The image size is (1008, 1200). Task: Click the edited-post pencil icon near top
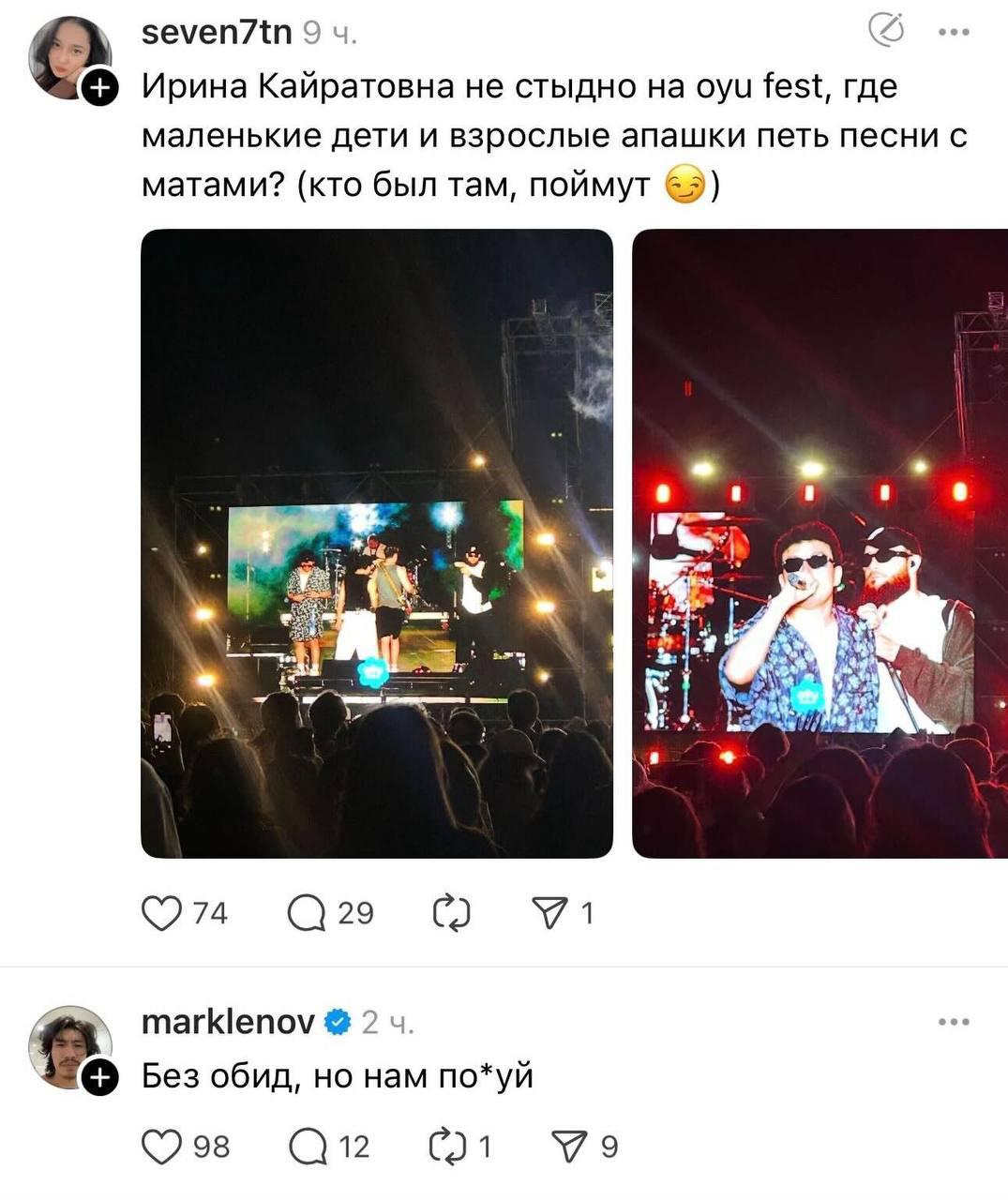[885, 31]
